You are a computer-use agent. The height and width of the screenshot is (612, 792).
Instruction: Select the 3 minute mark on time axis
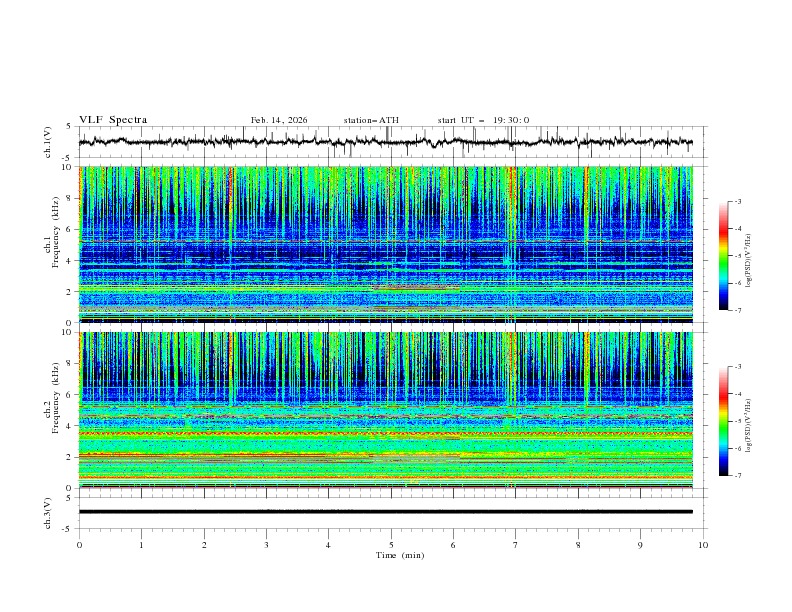click(267, 544)
